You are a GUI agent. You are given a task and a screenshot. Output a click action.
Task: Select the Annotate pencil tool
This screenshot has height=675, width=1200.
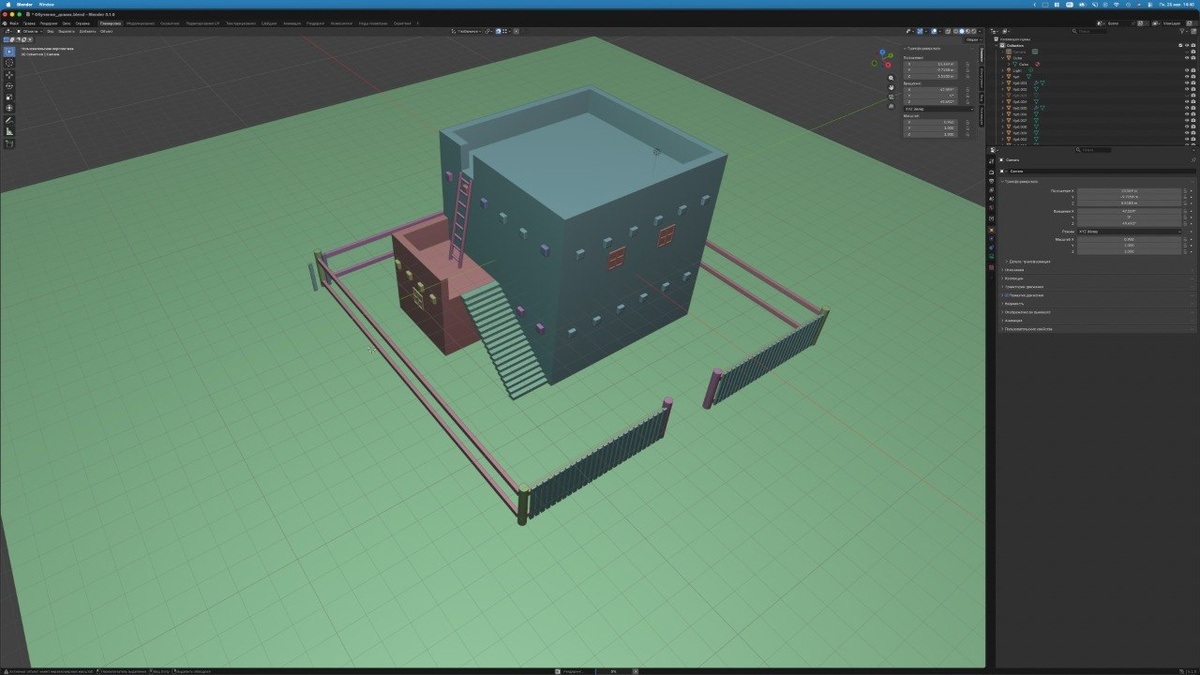click(9, 120)
